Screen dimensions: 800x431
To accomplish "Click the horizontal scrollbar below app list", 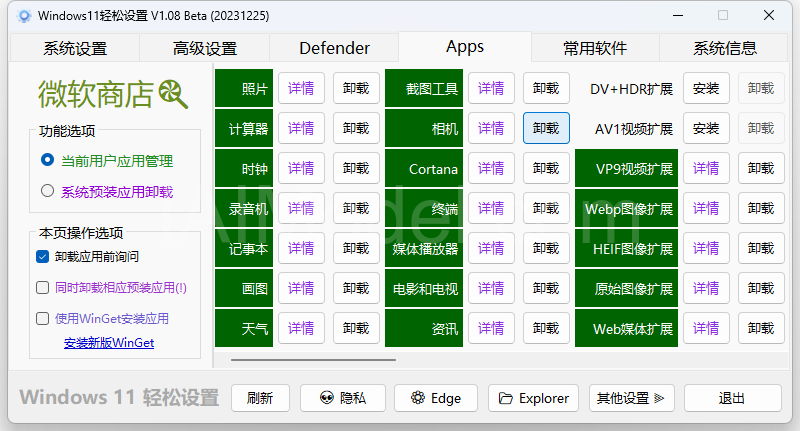I will coord(313,360).
